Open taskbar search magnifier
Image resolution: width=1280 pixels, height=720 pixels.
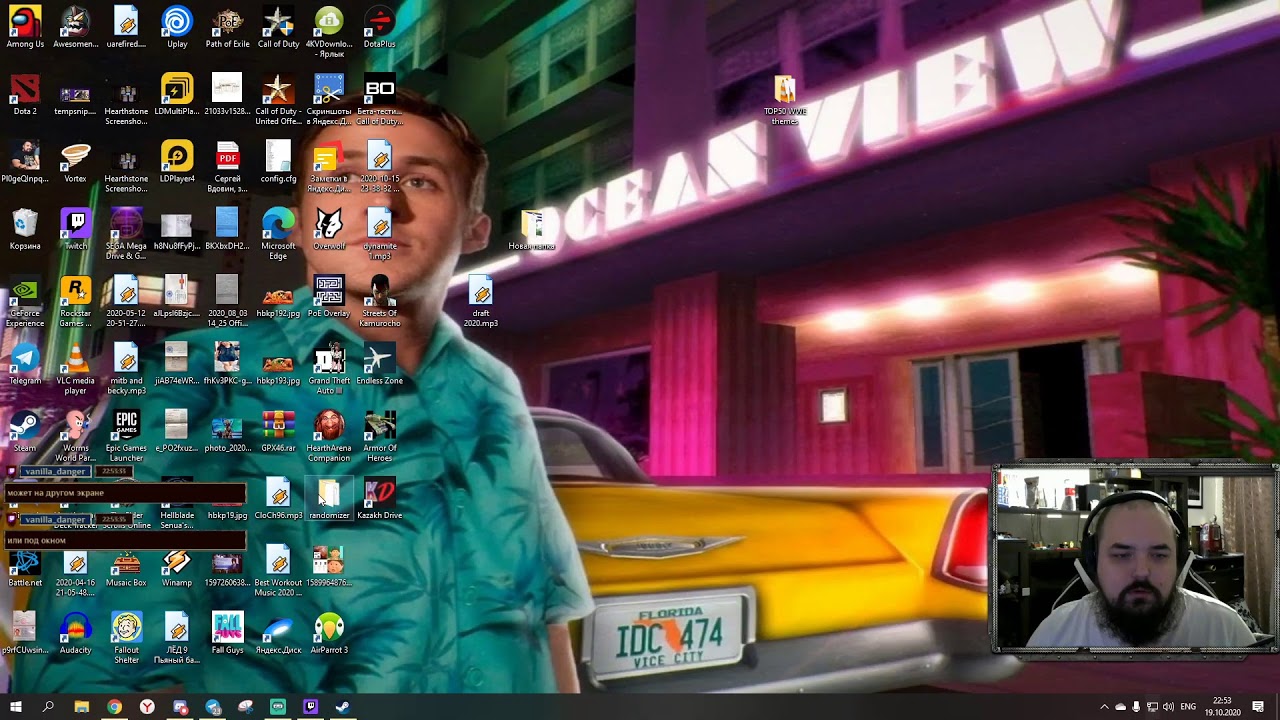click(x=48, y=707)
